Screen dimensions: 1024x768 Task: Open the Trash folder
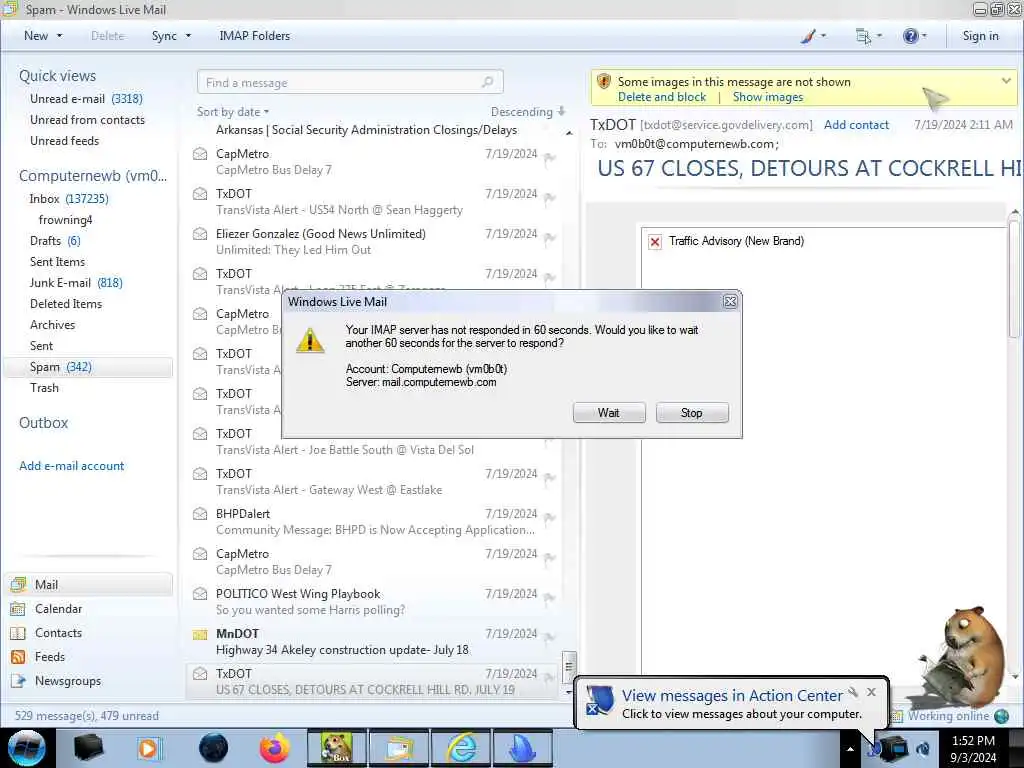point(44,387)
